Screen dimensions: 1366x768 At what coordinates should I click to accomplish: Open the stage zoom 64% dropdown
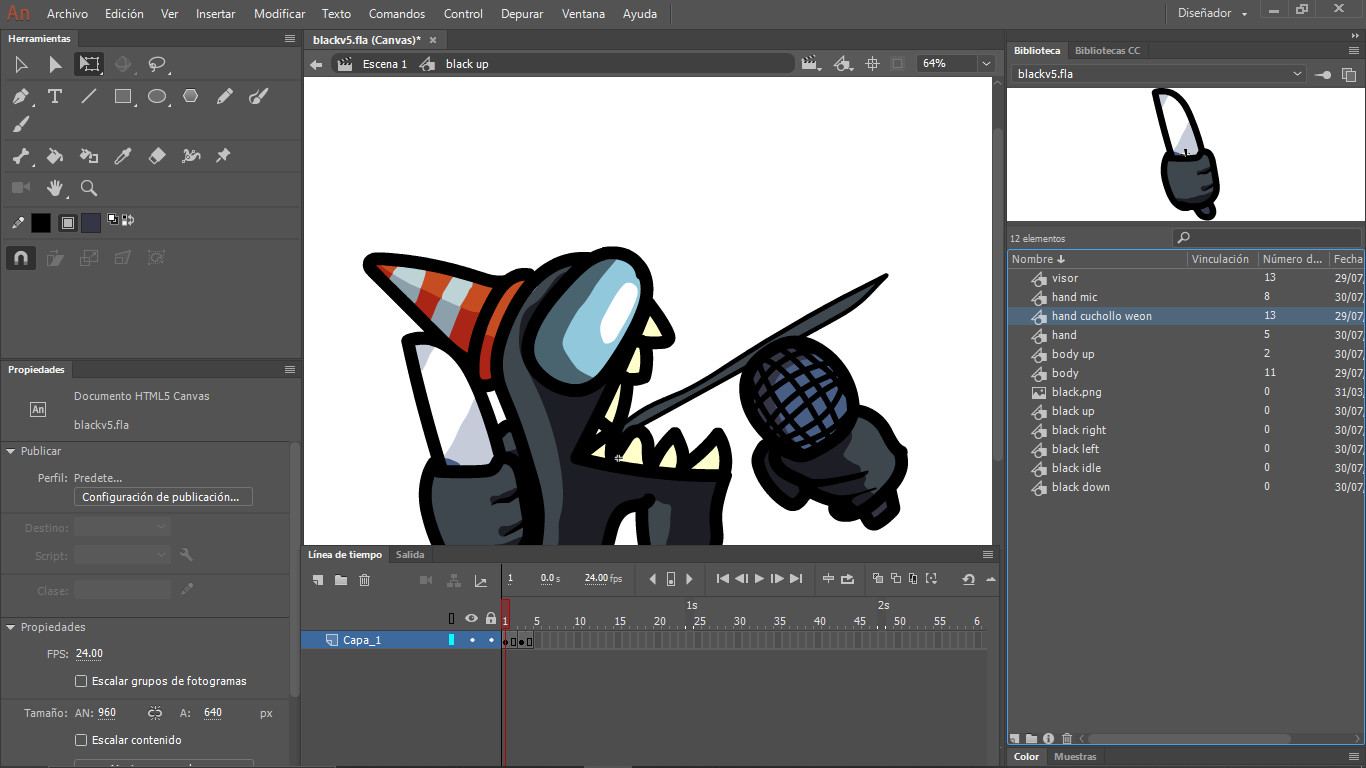click(986, 63)
